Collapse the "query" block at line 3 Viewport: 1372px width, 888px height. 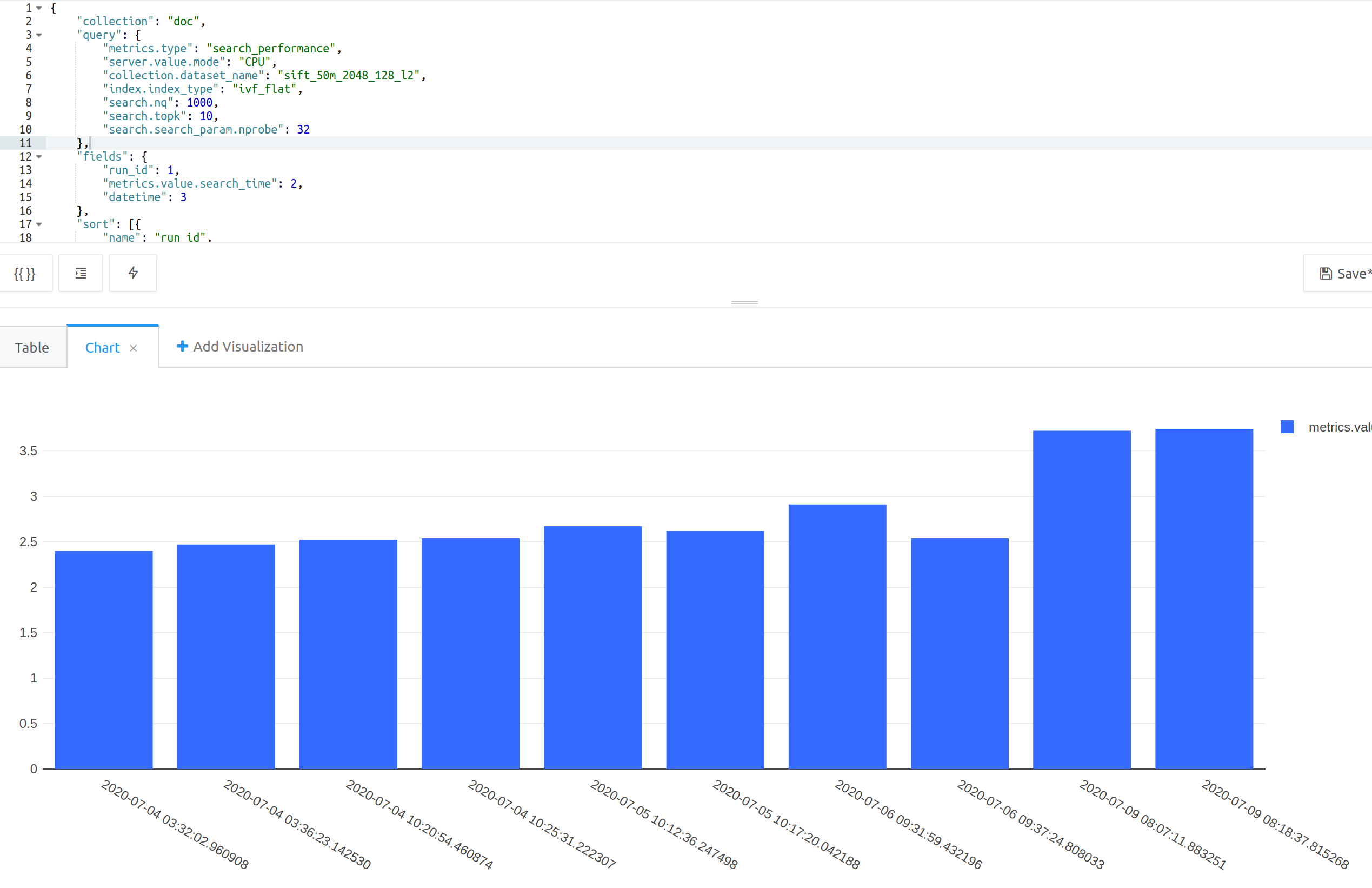[39, 35]
